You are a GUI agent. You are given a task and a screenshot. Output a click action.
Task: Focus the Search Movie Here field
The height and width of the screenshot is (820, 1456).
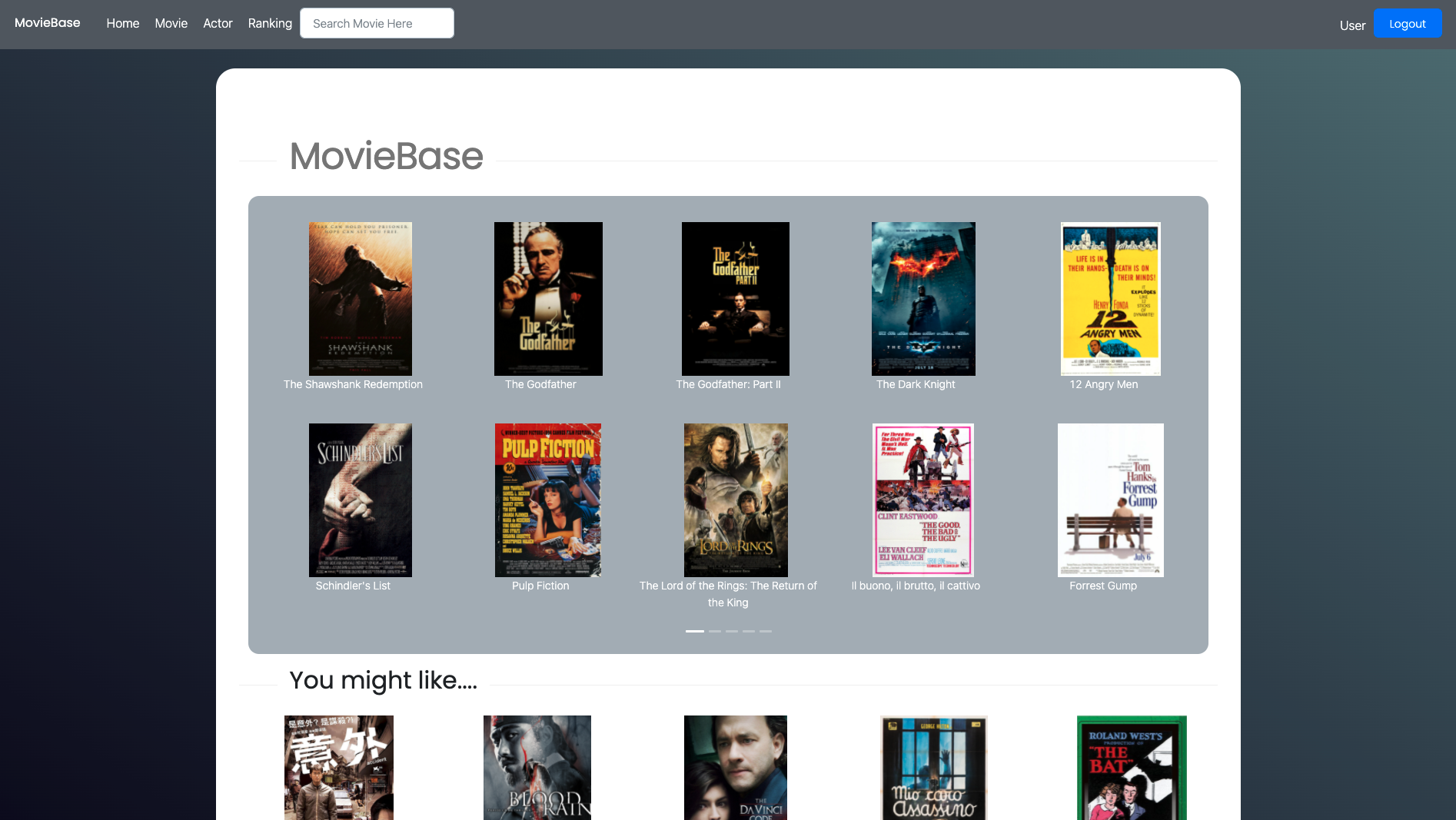[377, 23]
